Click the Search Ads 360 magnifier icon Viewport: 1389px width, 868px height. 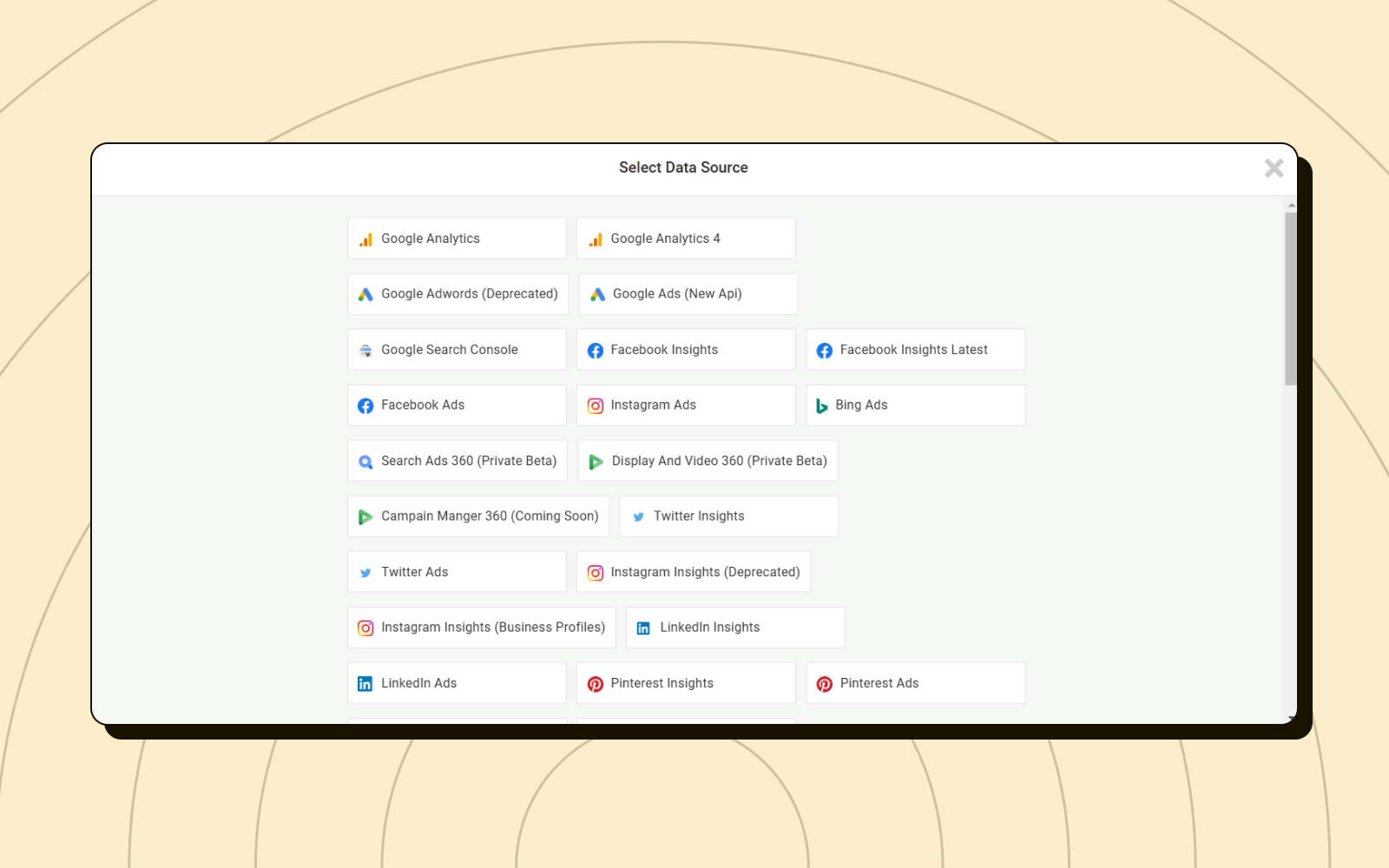click(x=365, y=462)
